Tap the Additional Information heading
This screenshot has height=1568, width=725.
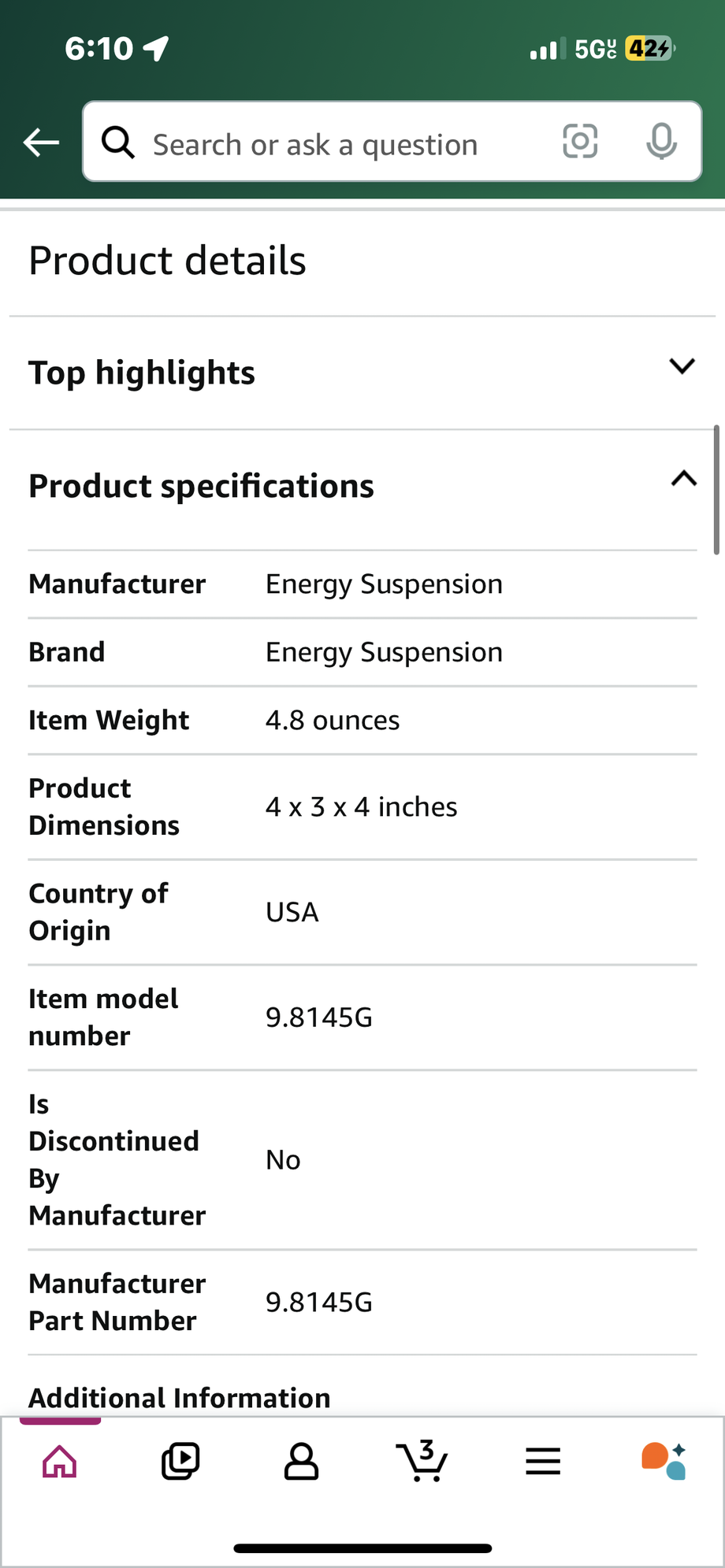point(180,1398)
